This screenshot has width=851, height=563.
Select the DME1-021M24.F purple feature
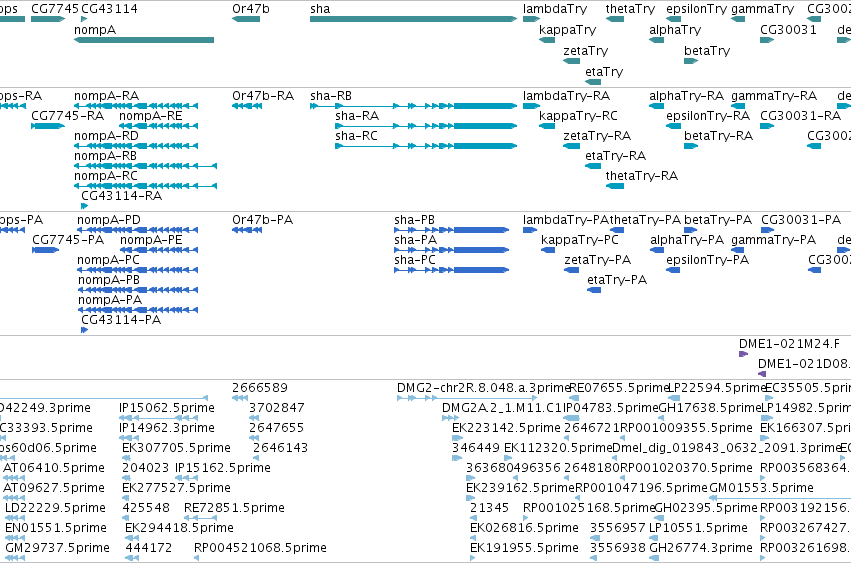pyautogui.click(x=744, y=354)
